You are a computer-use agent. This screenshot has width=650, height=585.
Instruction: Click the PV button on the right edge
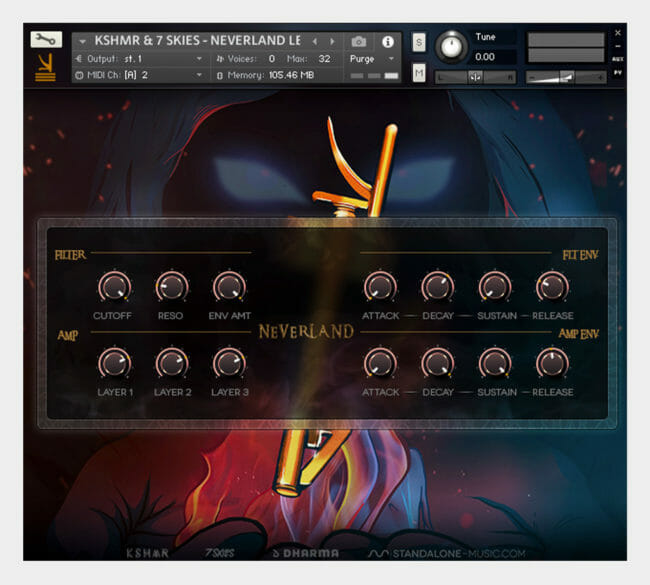pyautogui.click(x=617, y=73)
